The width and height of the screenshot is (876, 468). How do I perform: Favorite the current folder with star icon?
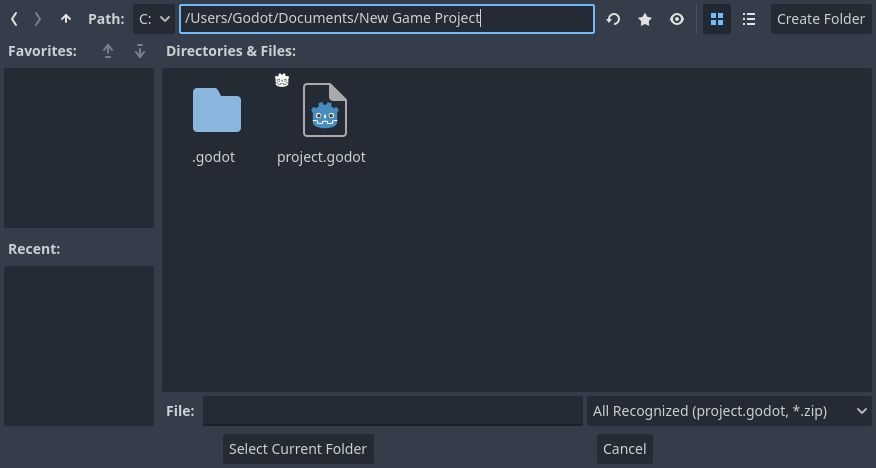(645, 19)
